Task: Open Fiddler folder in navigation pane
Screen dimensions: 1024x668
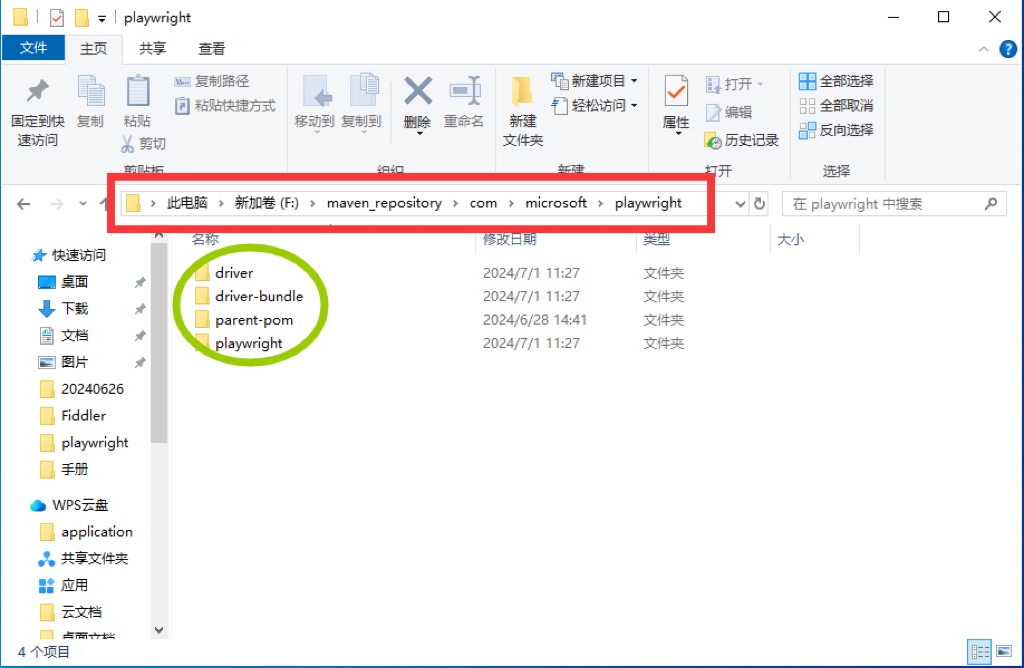Action: click(x=72, y=415)
